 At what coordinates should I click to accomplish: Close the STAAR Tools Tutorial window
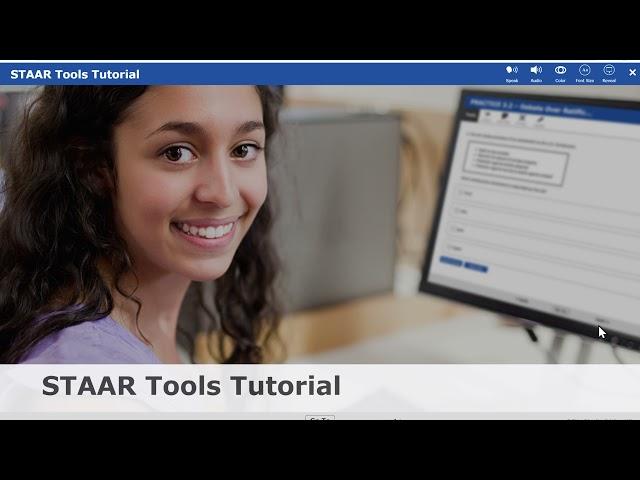632,73
